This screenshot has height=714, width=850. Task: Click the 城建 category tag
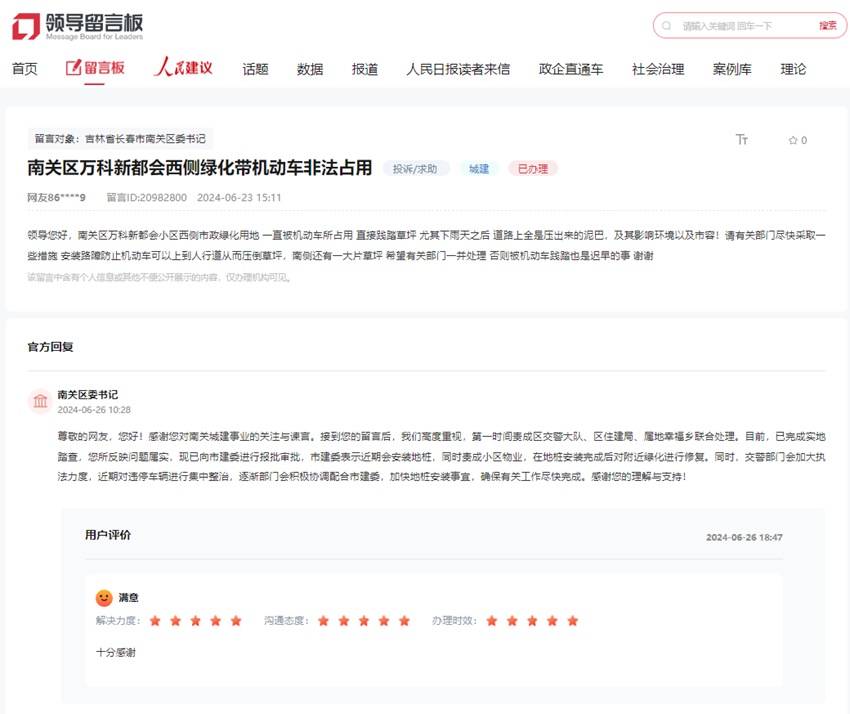pyautogui.click(x=479, y=168)
